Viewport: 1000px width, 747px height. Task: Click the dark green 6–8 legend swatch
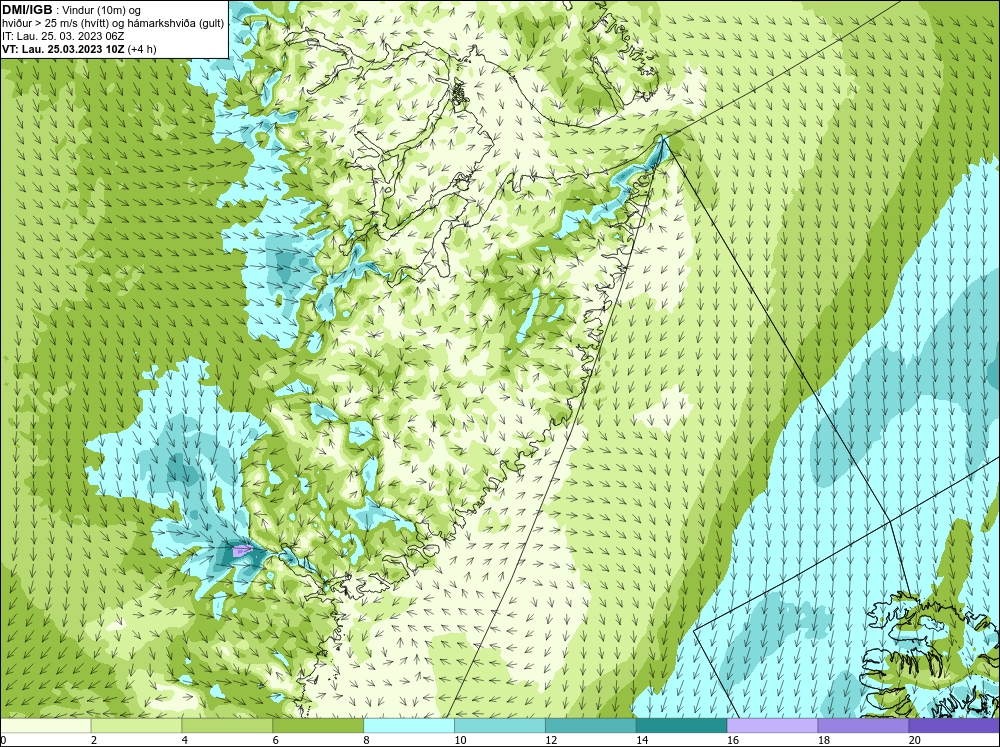(318, 725)
